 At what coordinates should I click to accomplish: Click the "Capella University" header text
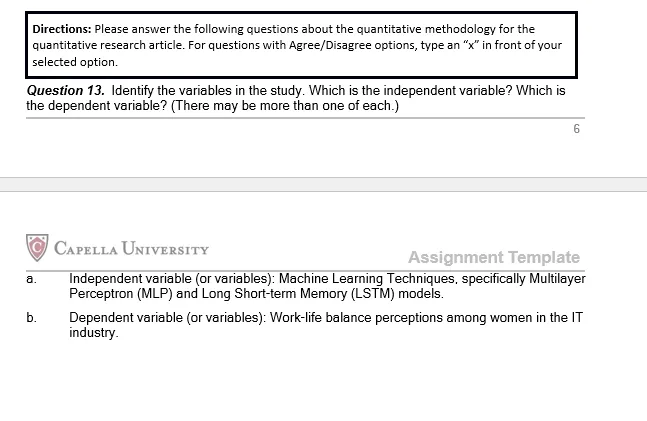tap(130, 249)
